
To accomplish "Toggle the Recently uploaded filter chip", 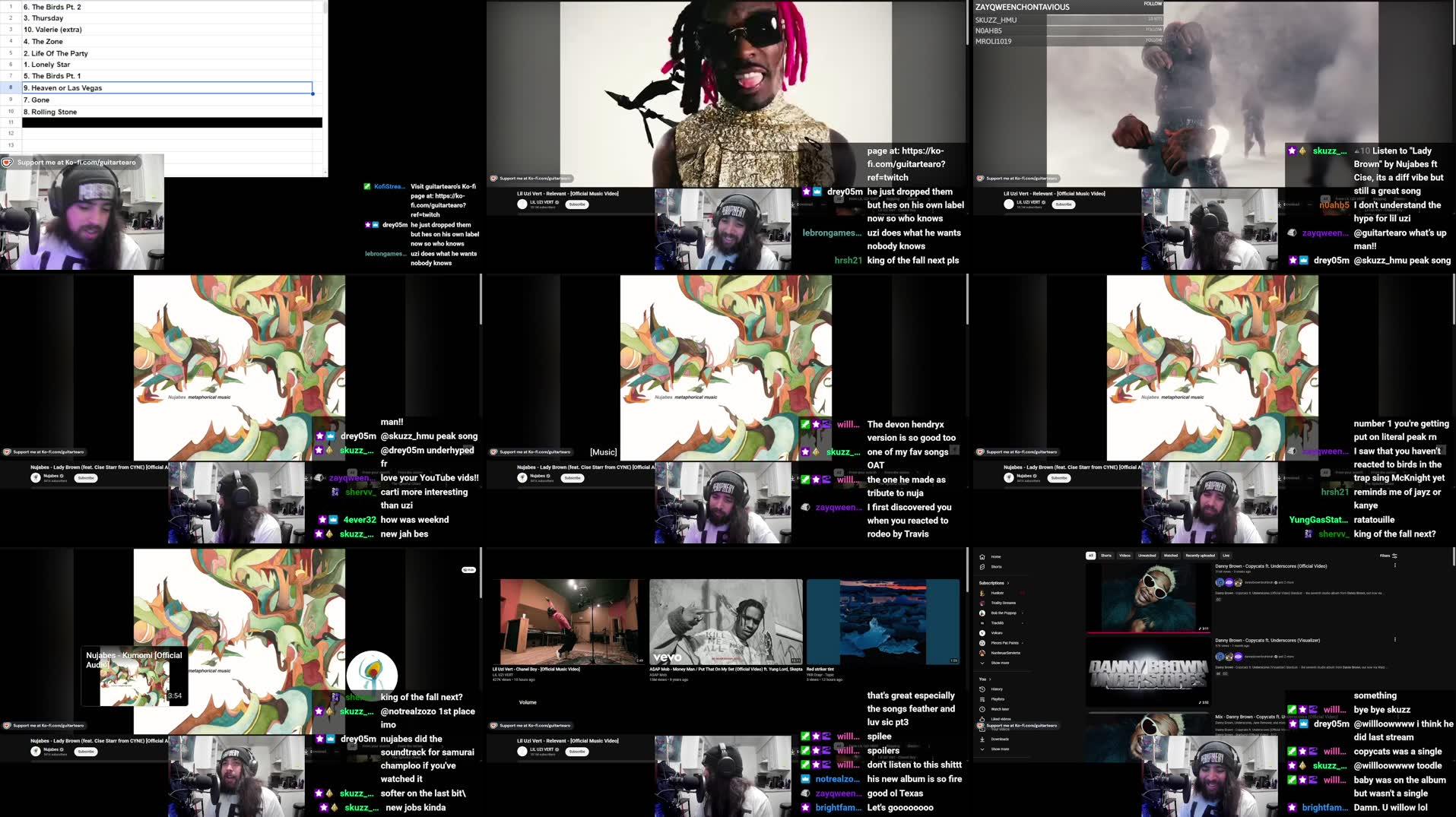I will pos(1200,556).
